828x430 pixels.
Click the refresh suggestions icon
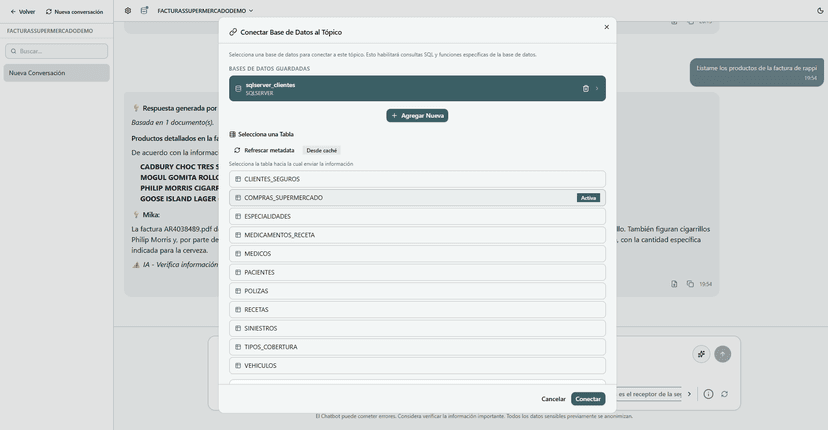coord(724,394)
